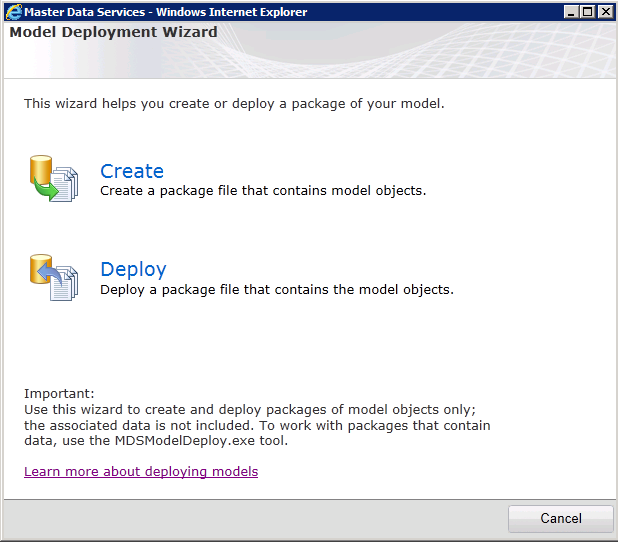
Task: Click the Internet Explorer icon in title bar
Action: click(x=14, y=12)
